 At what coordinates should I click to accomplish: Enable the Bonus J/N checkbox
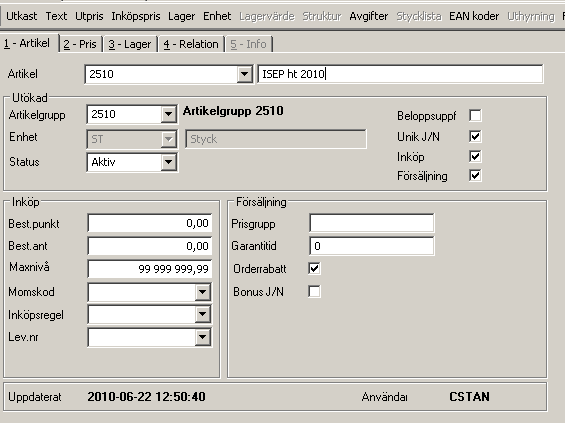tap(314, 291)
